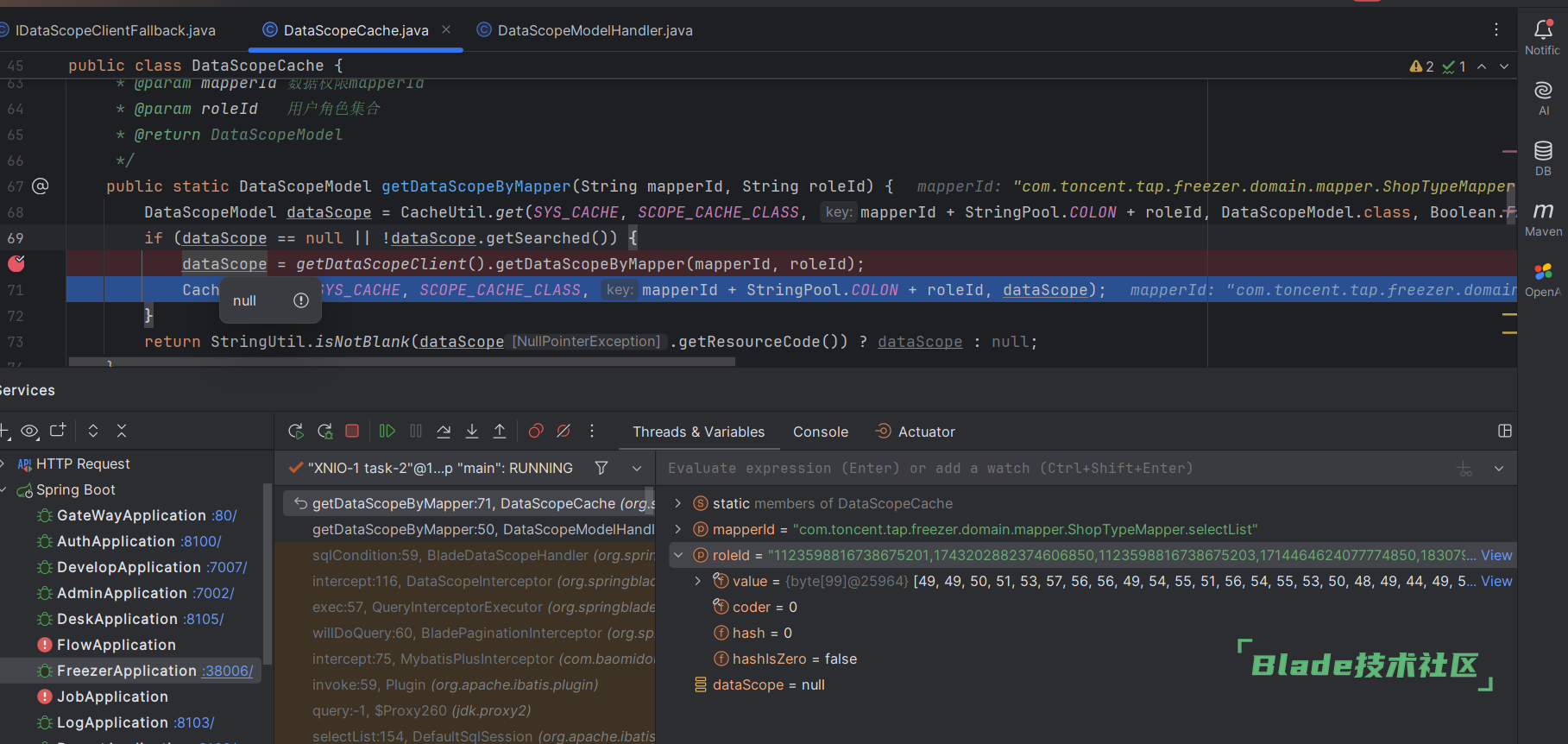Click Add Service plus icon
The width and height of the screenshot is (1568, 744).
[x=4, y=431]
